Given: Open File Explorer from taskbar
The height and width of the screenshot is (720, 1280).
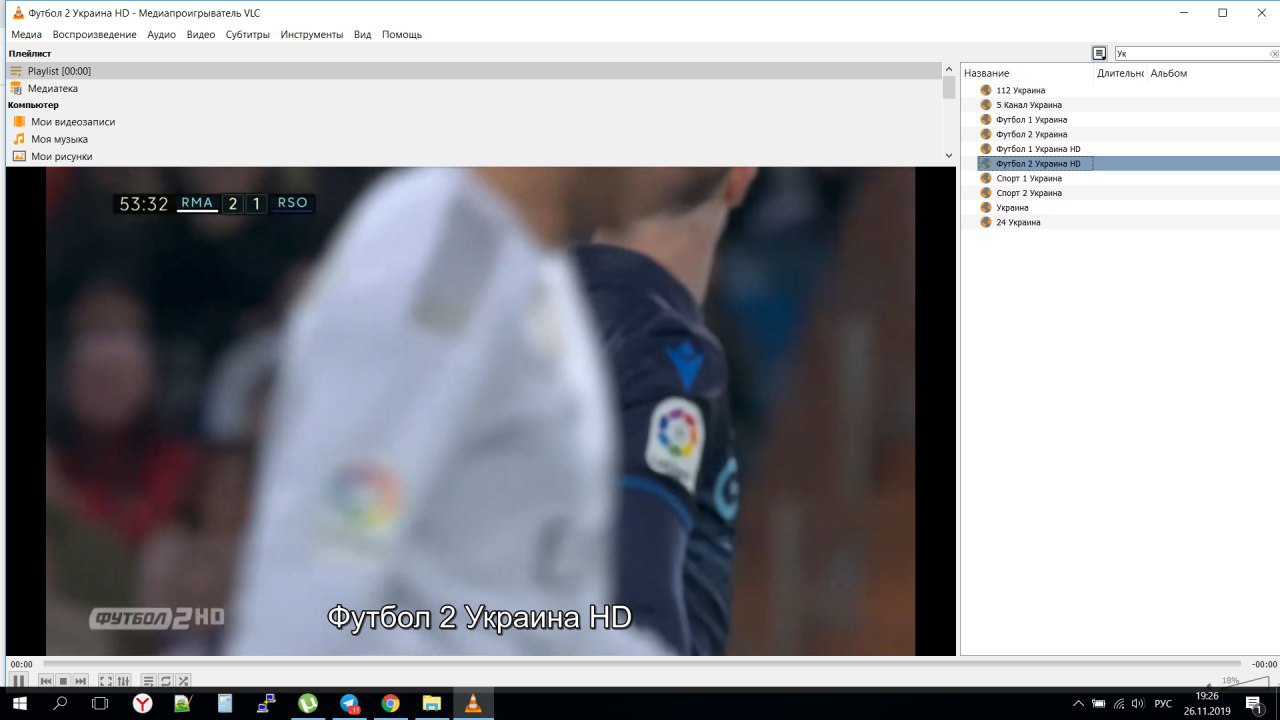Looking at the screenshot, I should click(431, 704).
